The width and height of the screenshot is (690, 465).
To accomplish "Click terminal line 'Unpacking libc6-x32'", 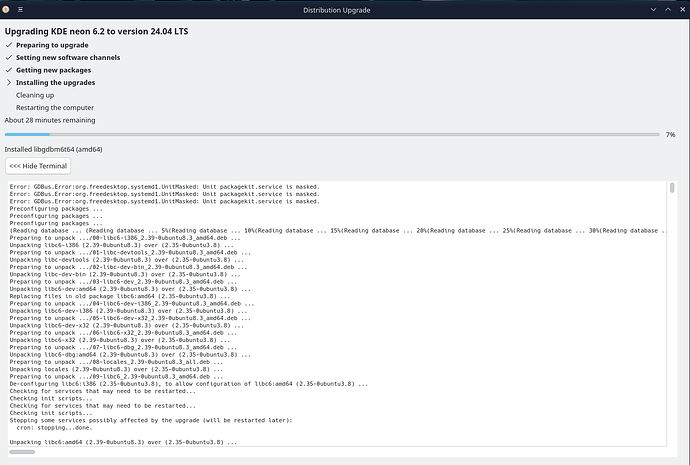I will click(120, 340).
